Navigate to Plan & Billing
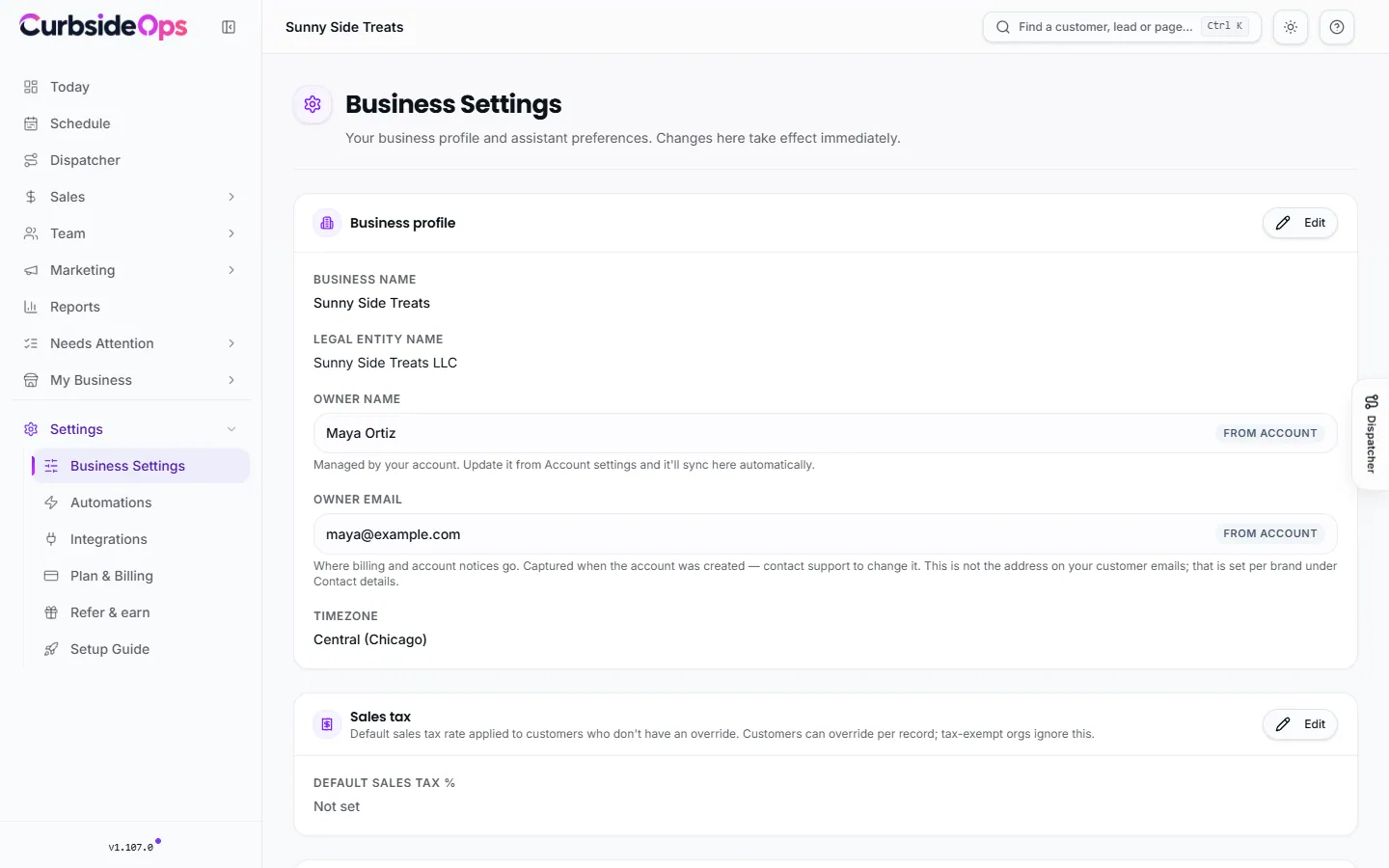Image resolution: width=1389 pixels, height=868 pixels. click(x=141, y=576)
